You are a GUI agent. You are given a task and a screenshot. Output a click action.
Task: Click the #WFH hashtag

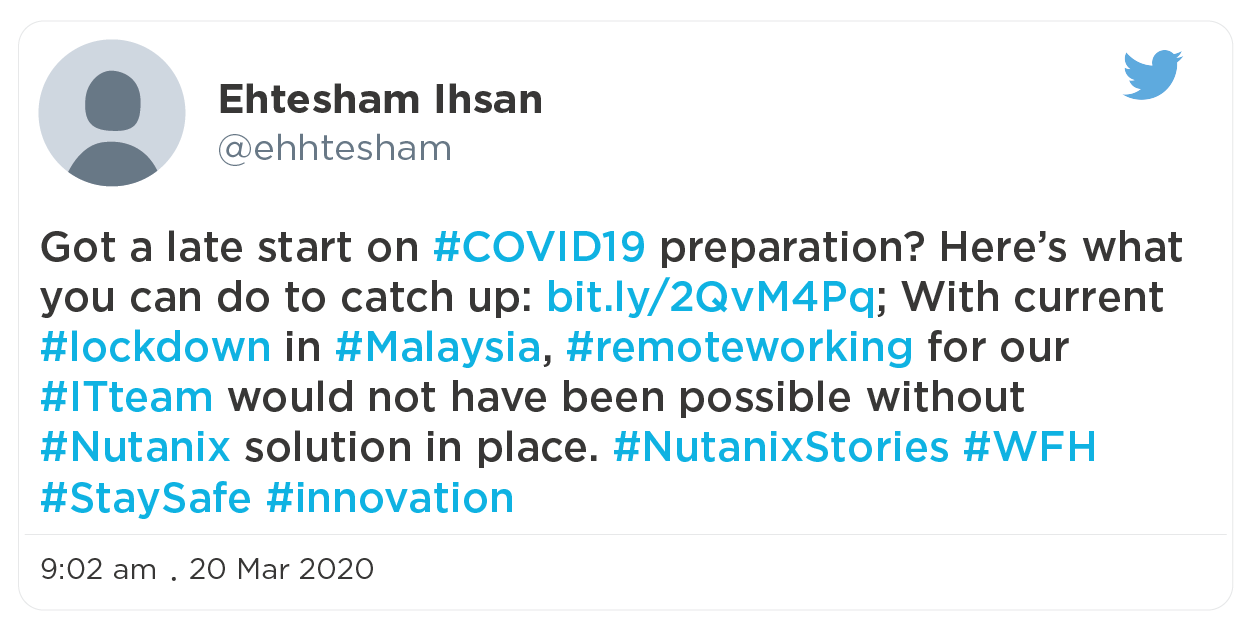(x=1029, y=447)
